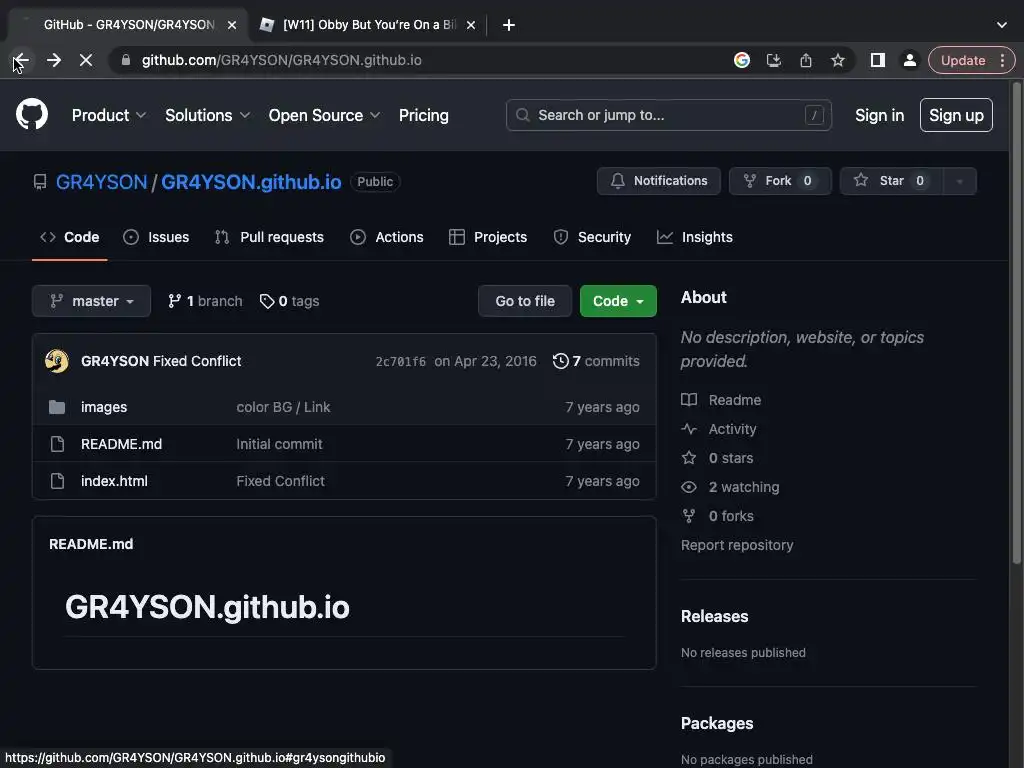1024x768 pixels.
Task: Open the GR4YSON.github.io repo title link
Action: click(x=251, y=182)
